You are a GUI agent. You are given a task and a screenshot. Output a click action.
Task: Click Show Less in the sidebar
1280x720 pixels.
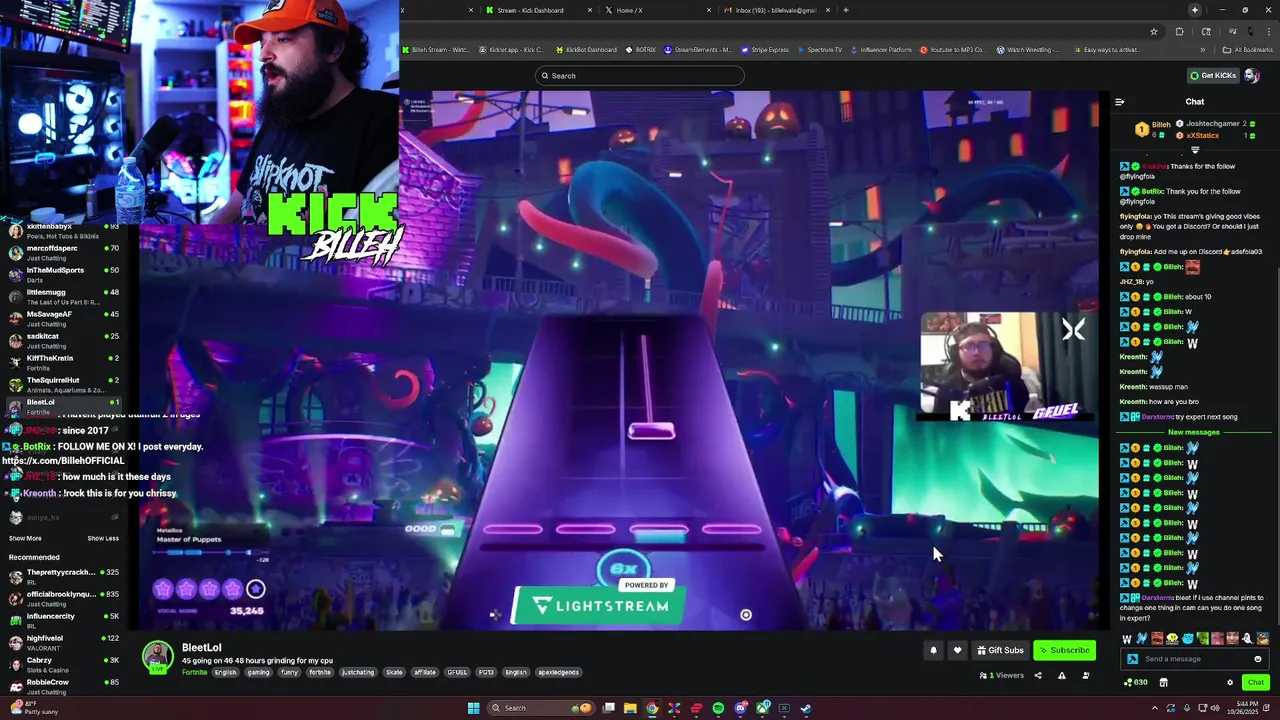(x=103, y=538)
